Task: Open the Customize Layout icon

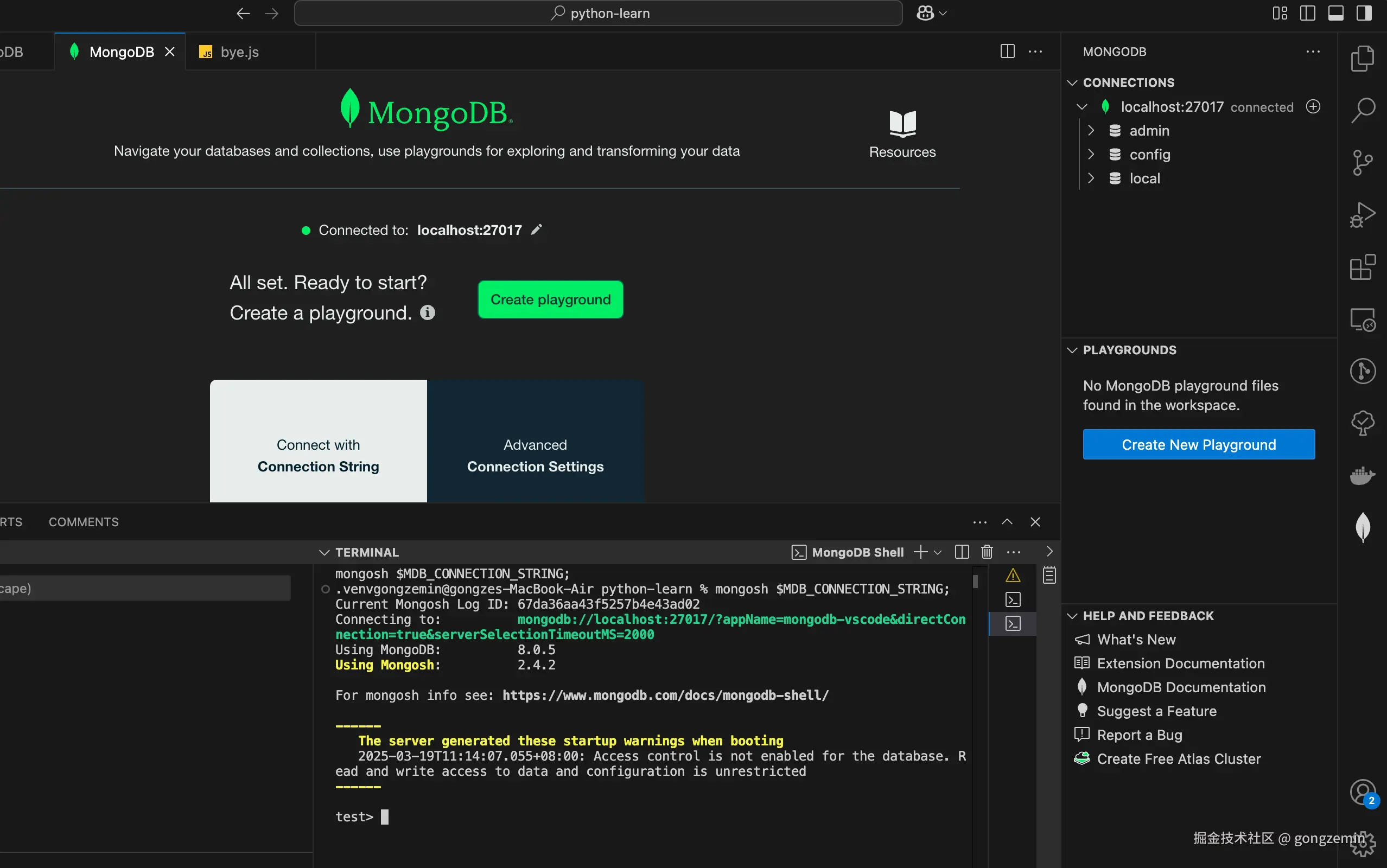Action: [1280, 13]
